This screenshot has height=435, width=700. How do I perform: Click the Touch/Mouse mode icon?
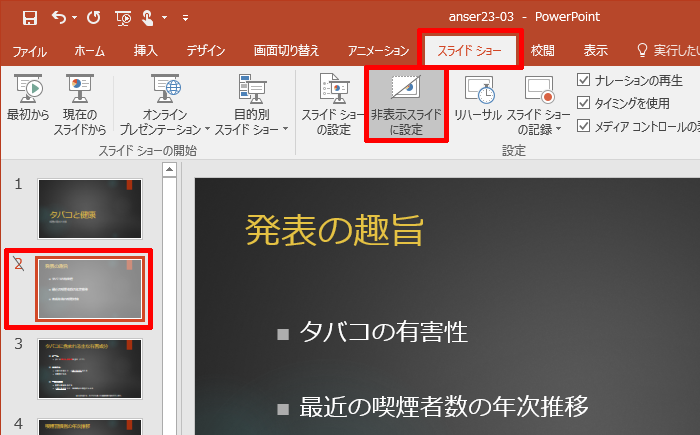coord(147,18)
